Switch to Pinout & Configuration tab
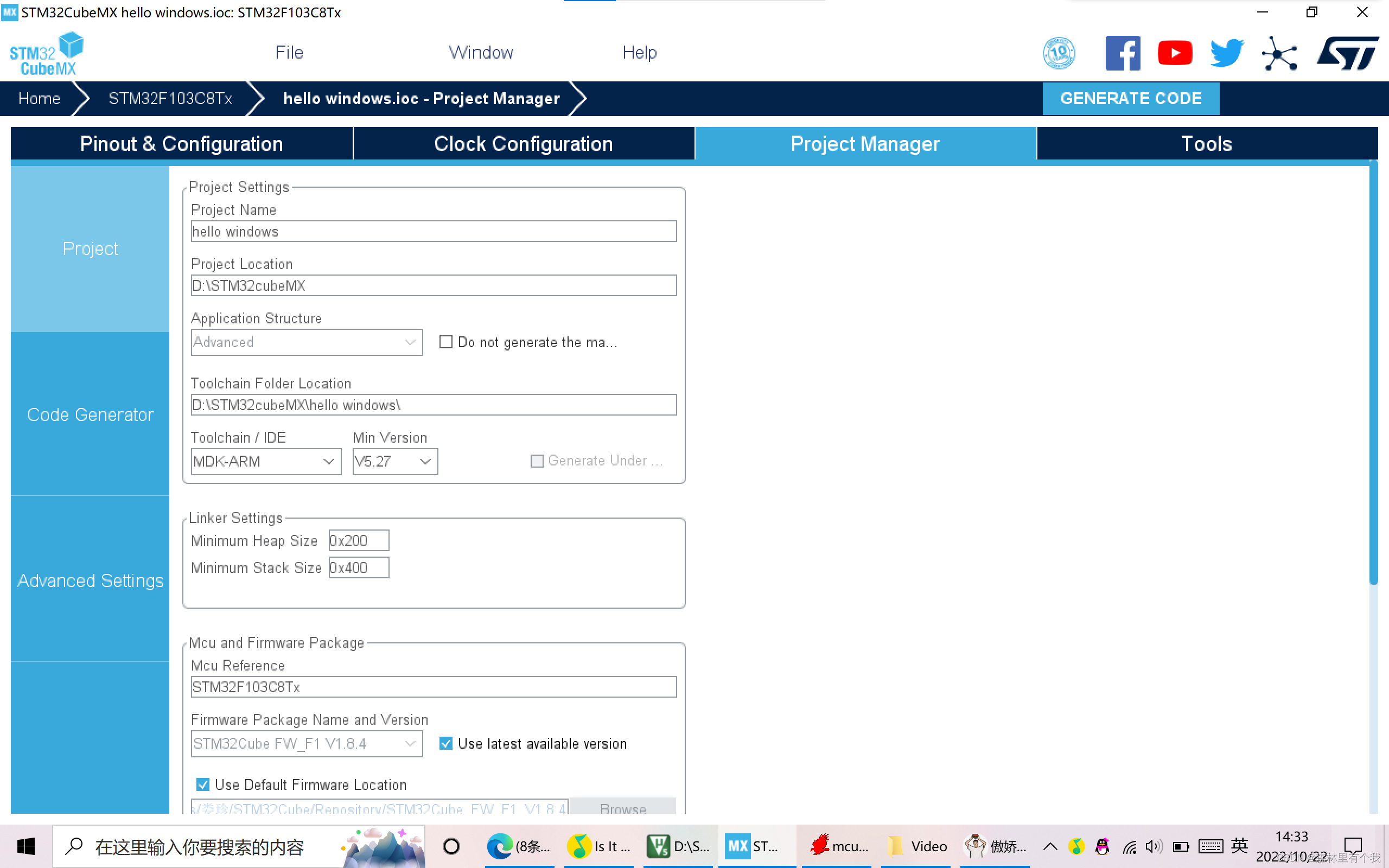1389x868 pixels. (x=181, y=143)
